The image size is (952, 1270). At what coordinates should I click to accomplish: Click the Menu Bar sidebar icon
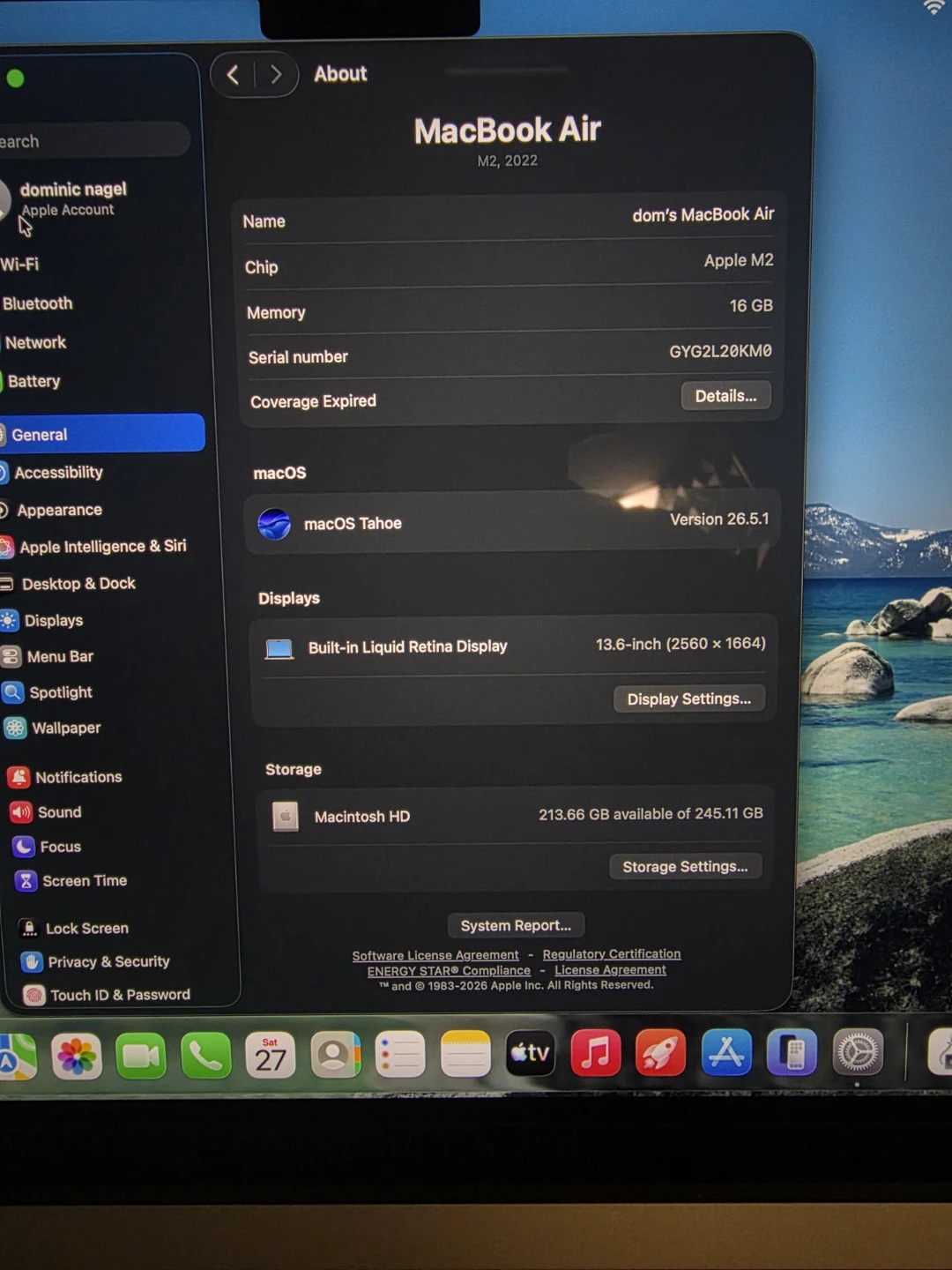click(11, 656)
